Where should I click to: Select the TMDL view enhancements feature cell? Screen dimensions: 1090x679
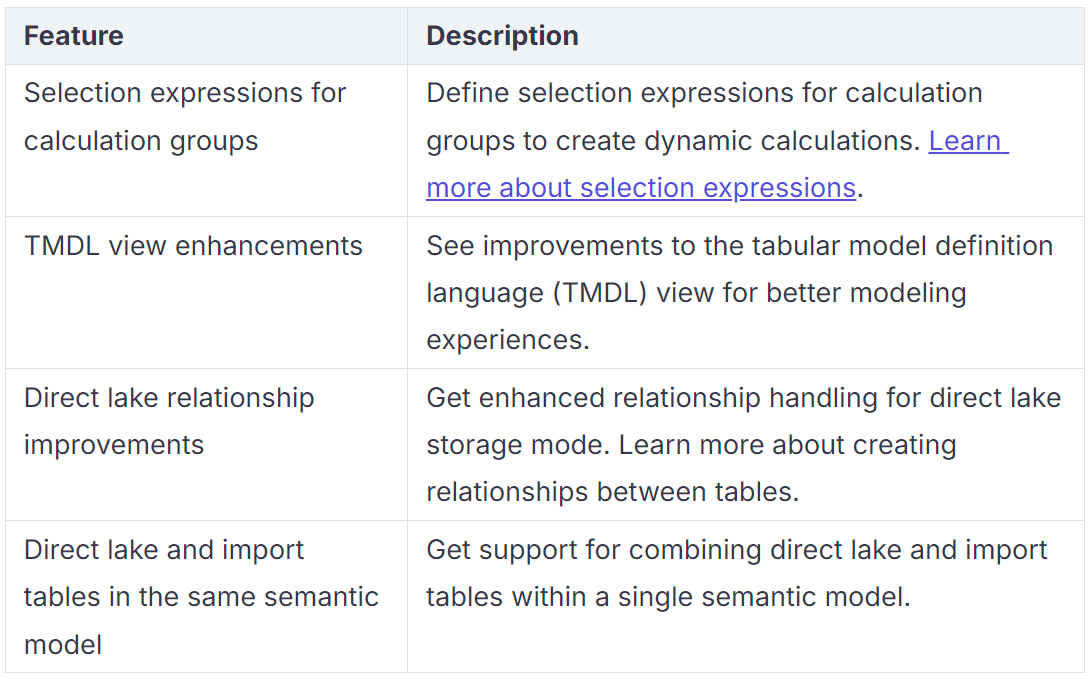tap(193, 246)
